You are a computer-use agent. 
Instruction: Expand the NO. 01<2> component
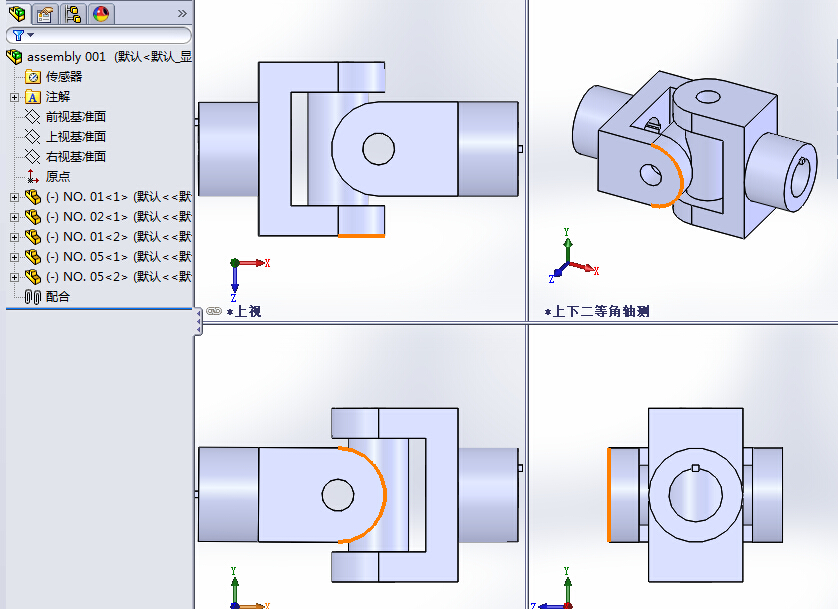14,237
